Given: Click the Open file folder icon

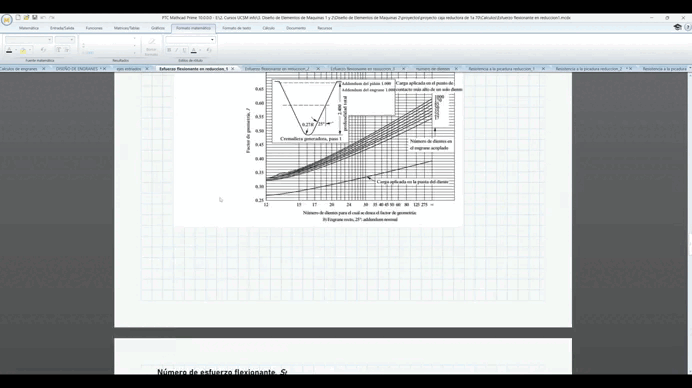Looking at the screenshot, I should [x=26, y=18].
